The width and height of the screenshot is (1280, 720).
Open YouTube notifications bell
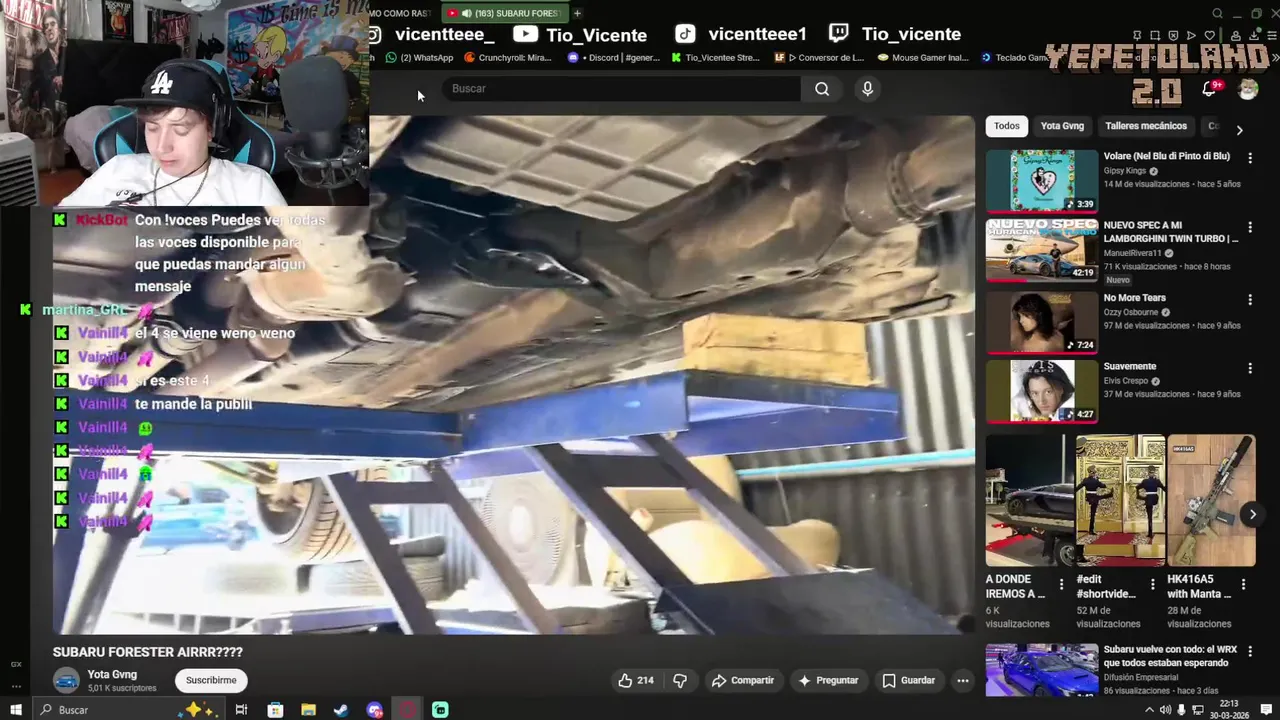(x=1210, y=89)
